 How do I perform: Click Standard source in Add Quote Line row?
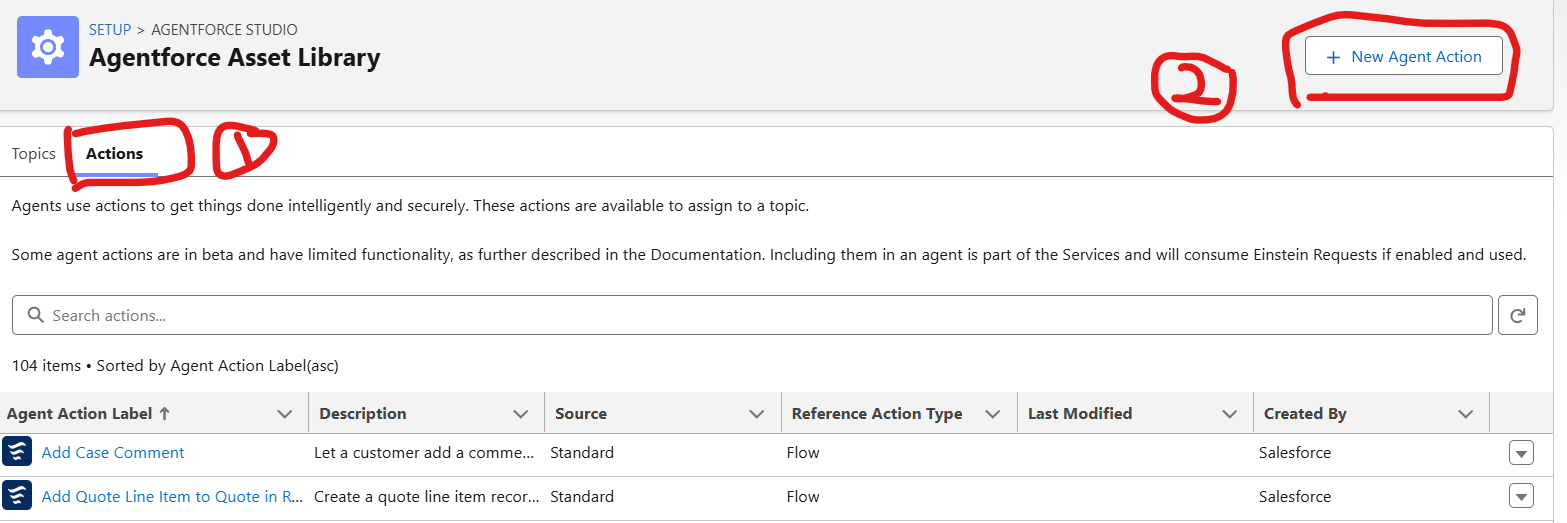click(582, 496)
